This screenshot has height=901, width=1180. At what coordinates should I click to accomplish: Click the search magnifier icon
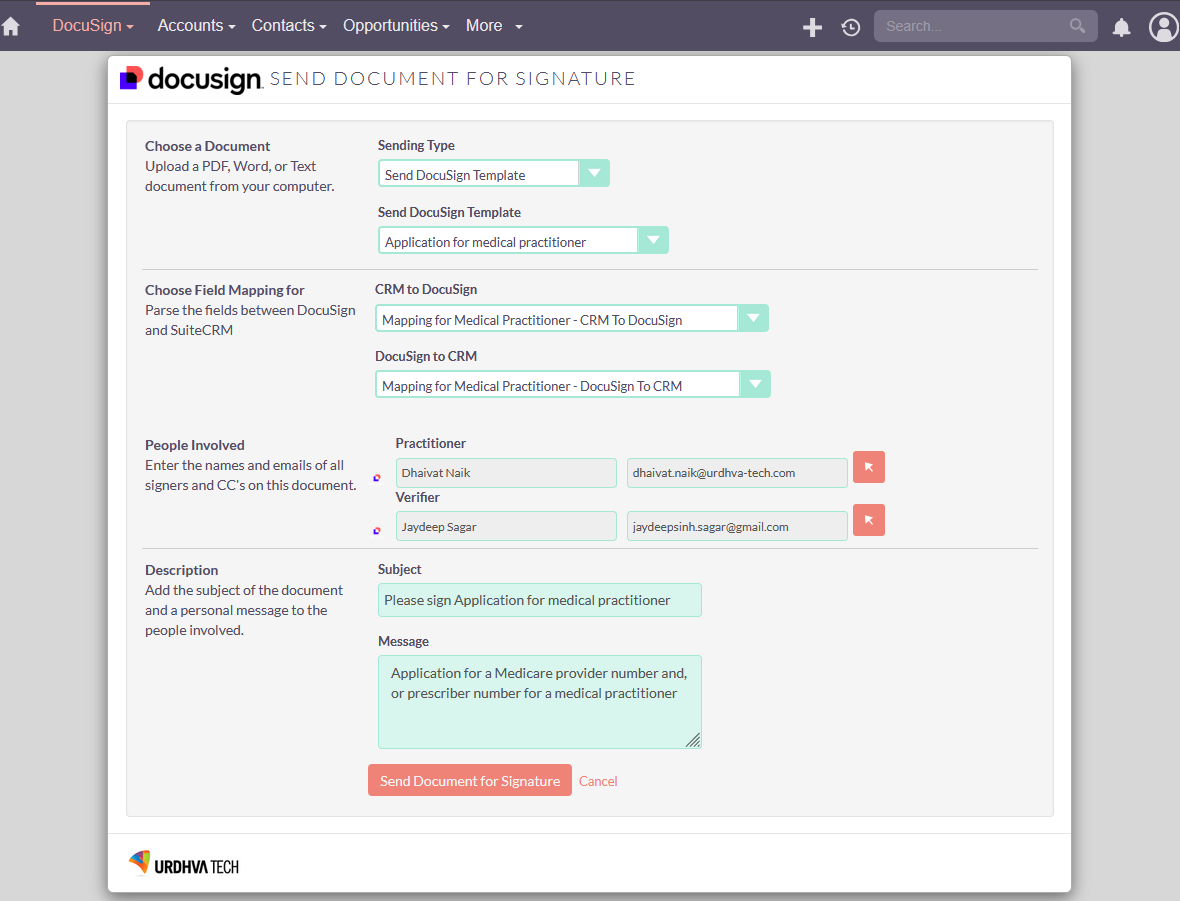pyautogui.click(x=1077, y=26)
